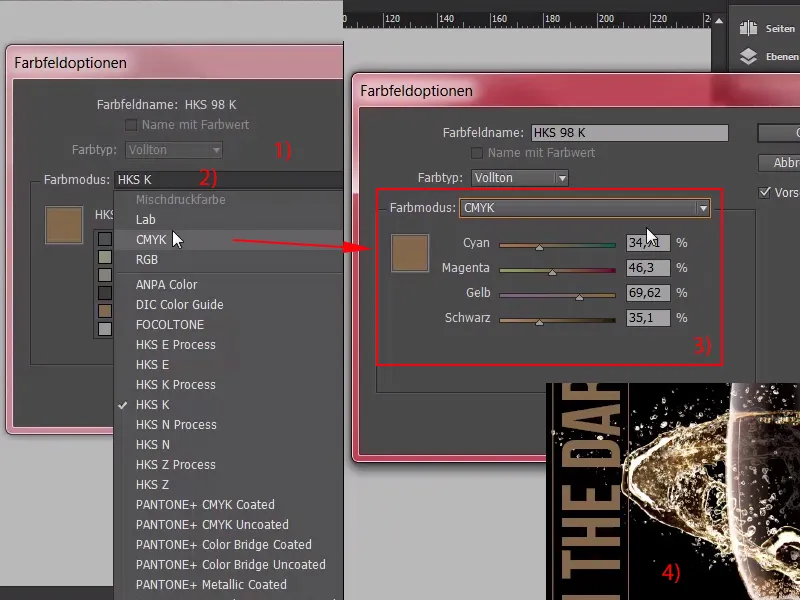Select PANTONE+ Color Bridge Uncoated library
Screen dimensions: 800x600
coord(231,565)
